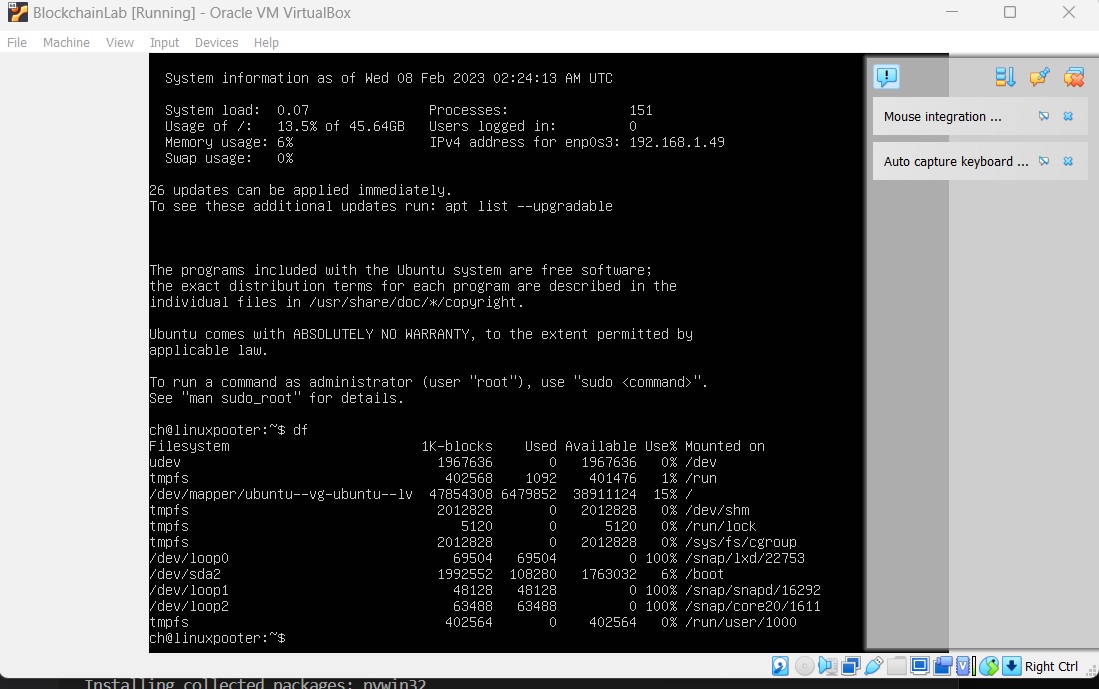Screen dimensions: 1099x689
Task: Click the 'Swap usage:' label
Action: (208, 158)
